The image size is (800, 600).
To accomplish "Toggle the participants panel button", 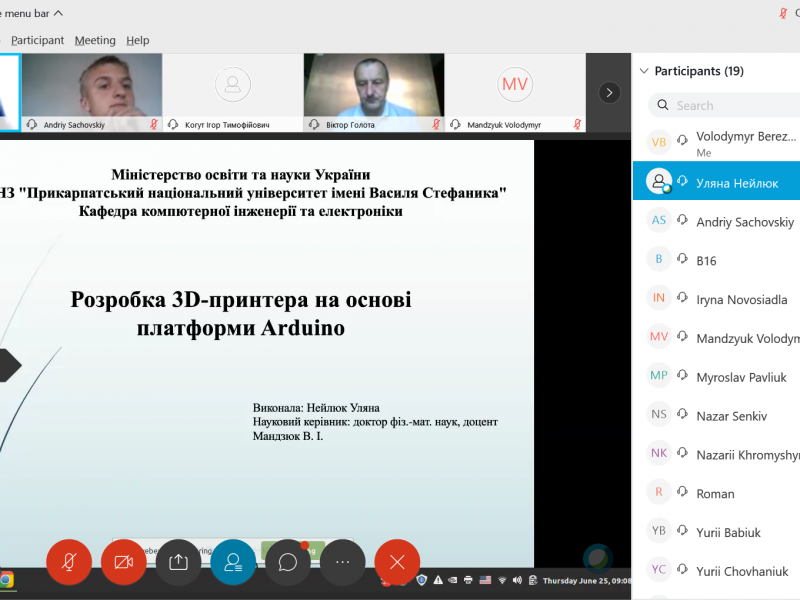I will [233, 562].
